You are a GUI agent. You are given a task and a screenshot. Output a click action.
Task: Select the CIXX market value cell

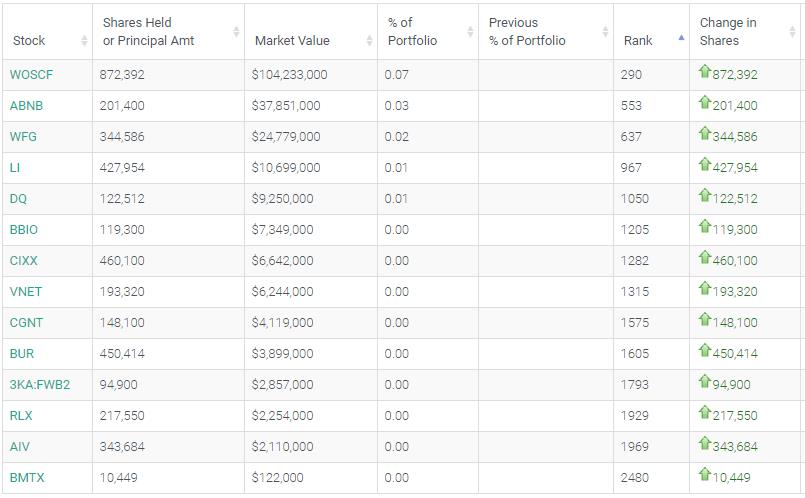coord(311,261)
